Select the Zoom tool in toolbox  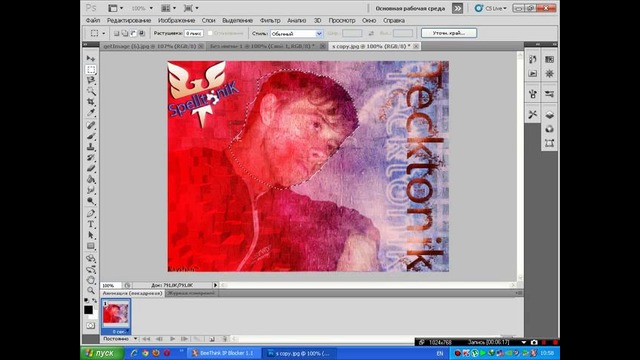click(91, 291)
